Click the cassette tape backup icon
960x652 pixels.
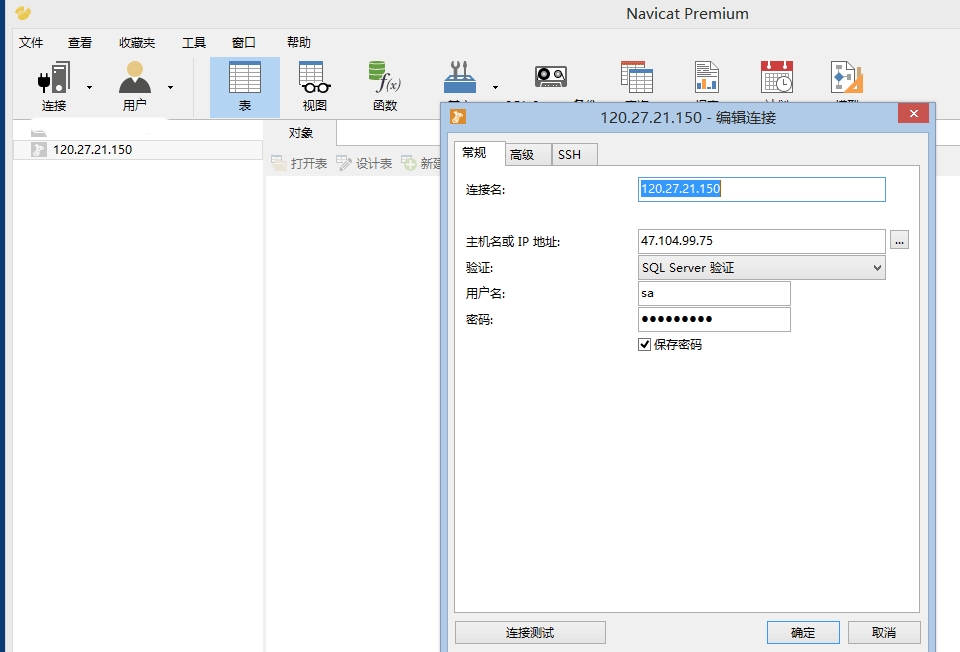[550, 78]
